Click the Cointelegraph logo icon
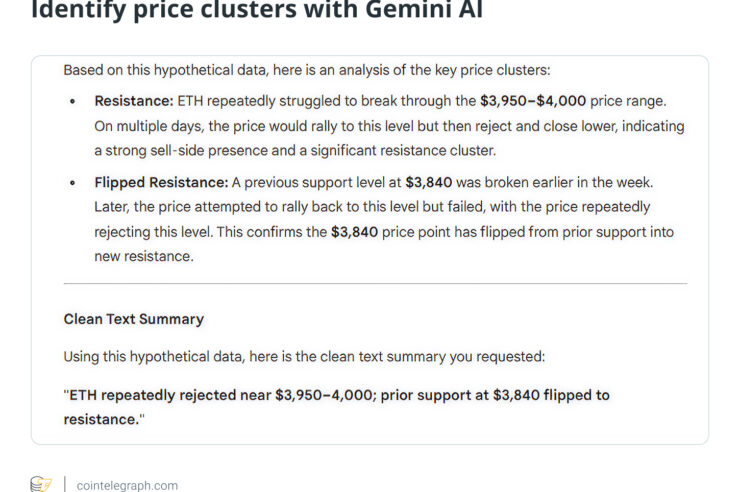 pyautogui.click(x=40, y=485)
